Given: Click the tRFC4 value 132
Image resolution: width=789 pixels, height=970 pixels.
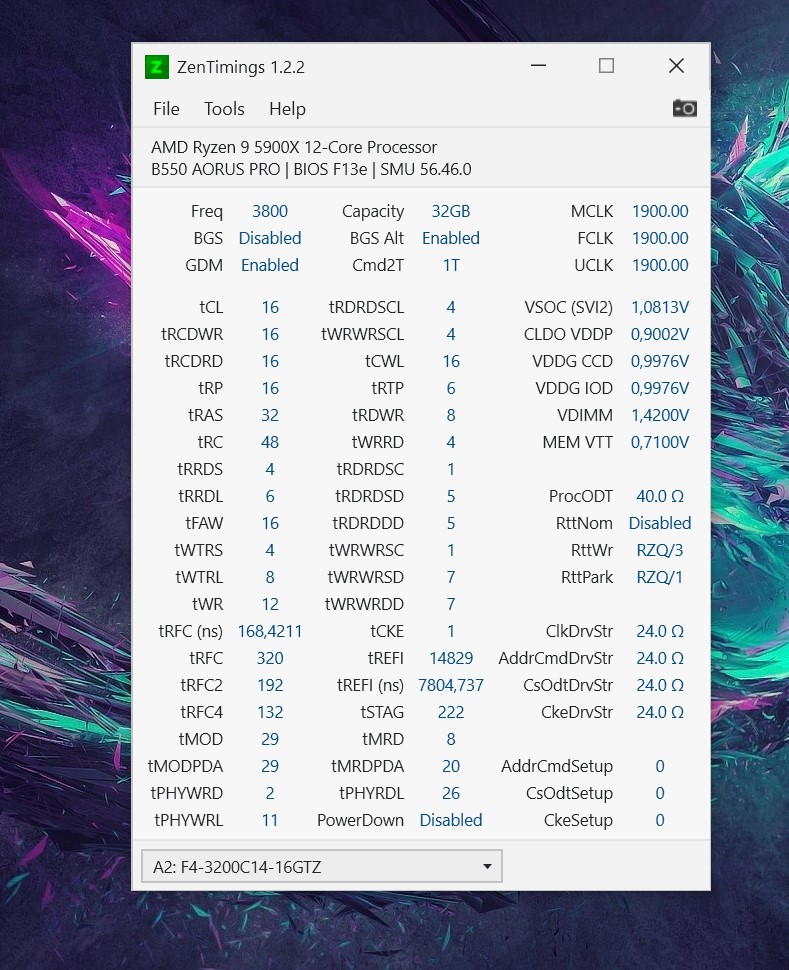Looking at the screenshot, I should (x=270, y=712).
